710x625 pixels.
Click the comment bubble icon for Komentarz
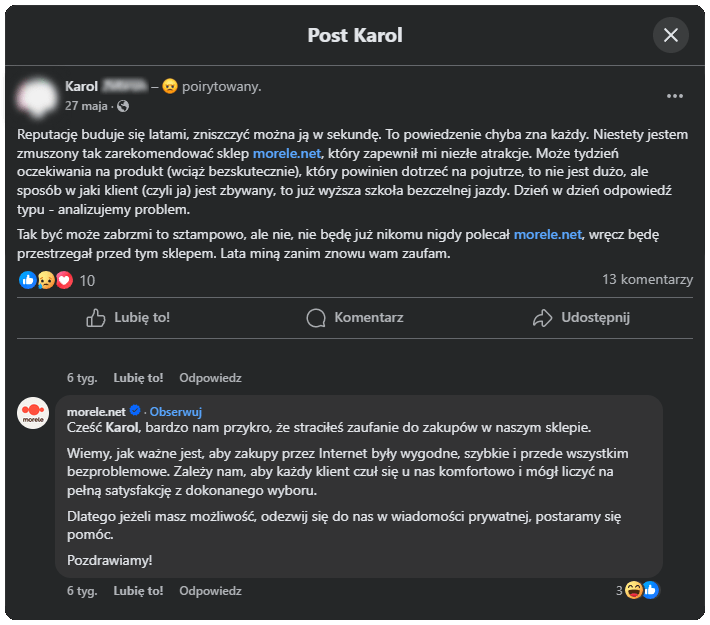tap(316, 318)
